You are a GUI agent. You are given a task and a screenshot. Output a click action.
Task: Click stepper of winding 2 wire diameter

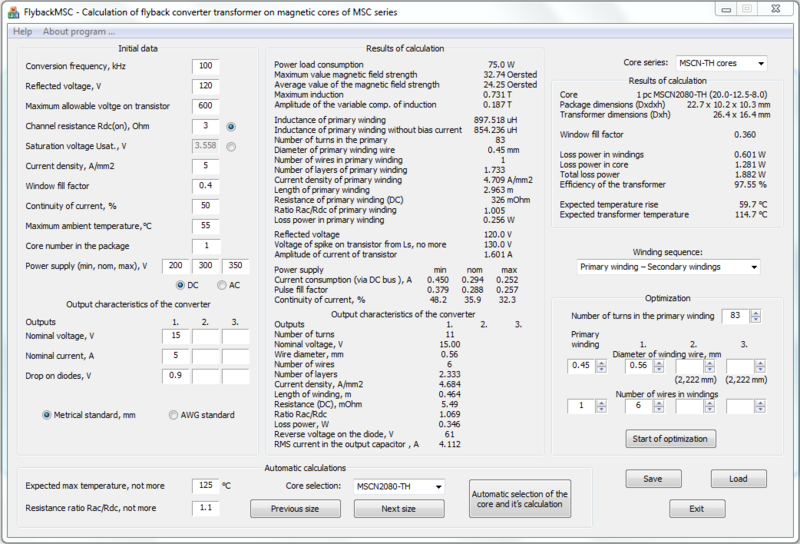pyautogui.click(x=709, y=366)
